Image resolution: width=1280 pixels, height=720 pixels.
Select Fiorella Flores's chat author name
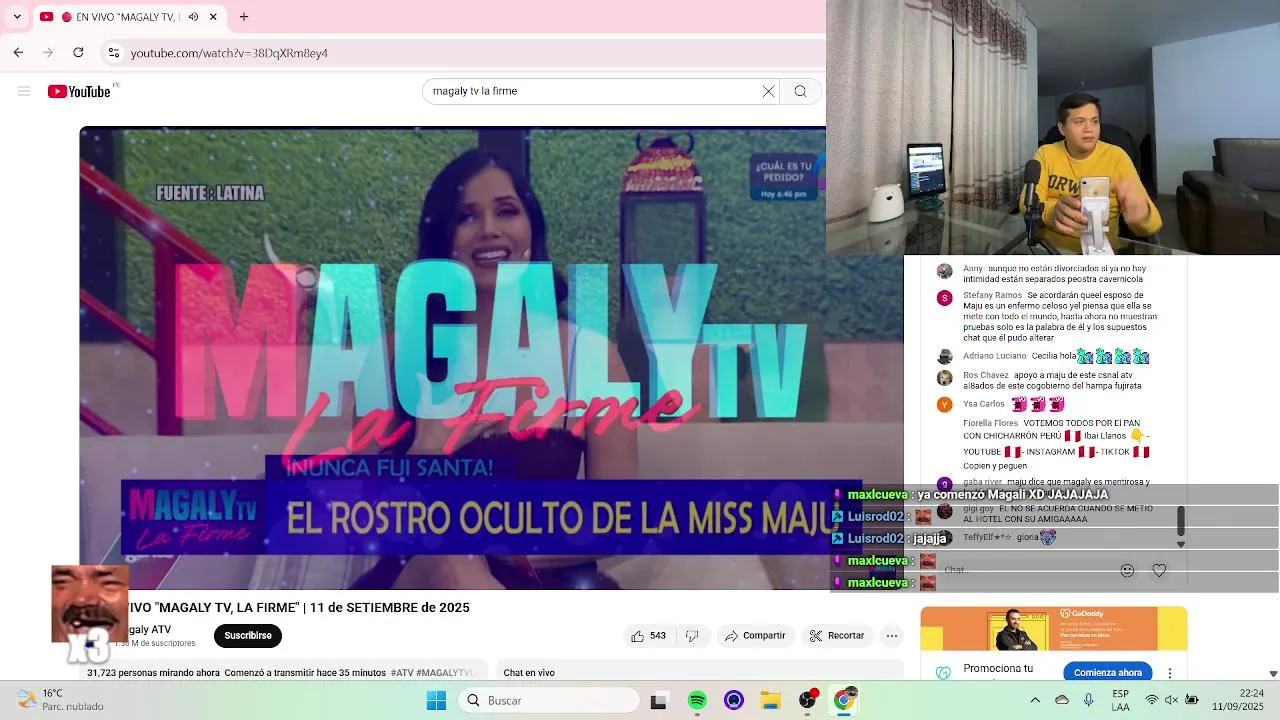(x=990, y=423)
